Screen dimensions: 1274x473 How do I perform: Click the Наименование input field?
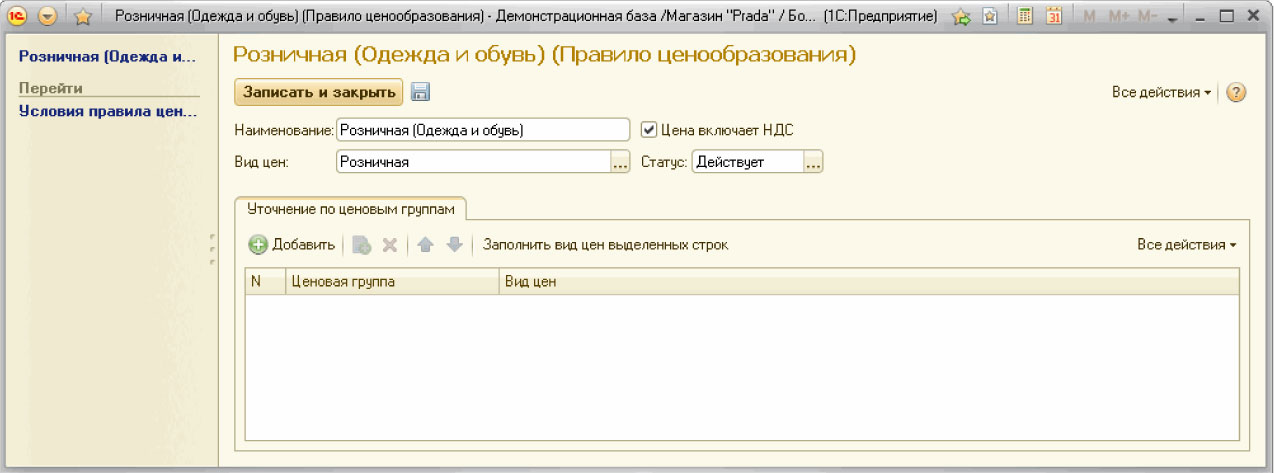click(483, 130)
